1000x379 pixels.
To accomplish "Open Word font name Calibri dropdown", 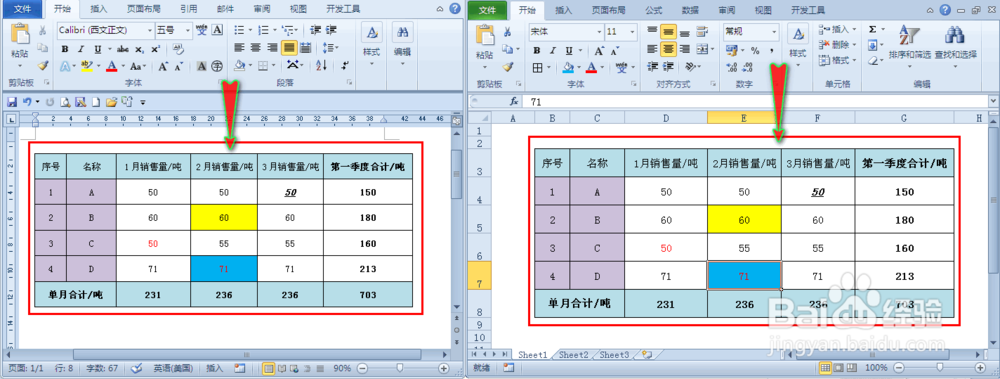I will [151, 30].
